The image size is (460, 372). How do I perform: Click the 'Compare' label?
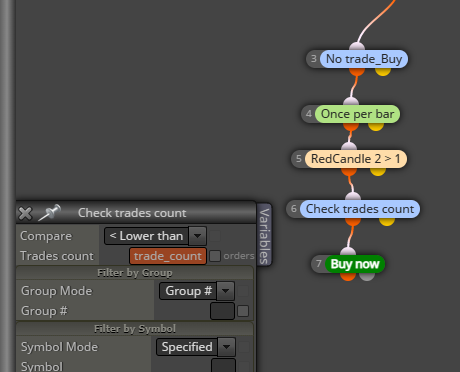coord(46,236)
